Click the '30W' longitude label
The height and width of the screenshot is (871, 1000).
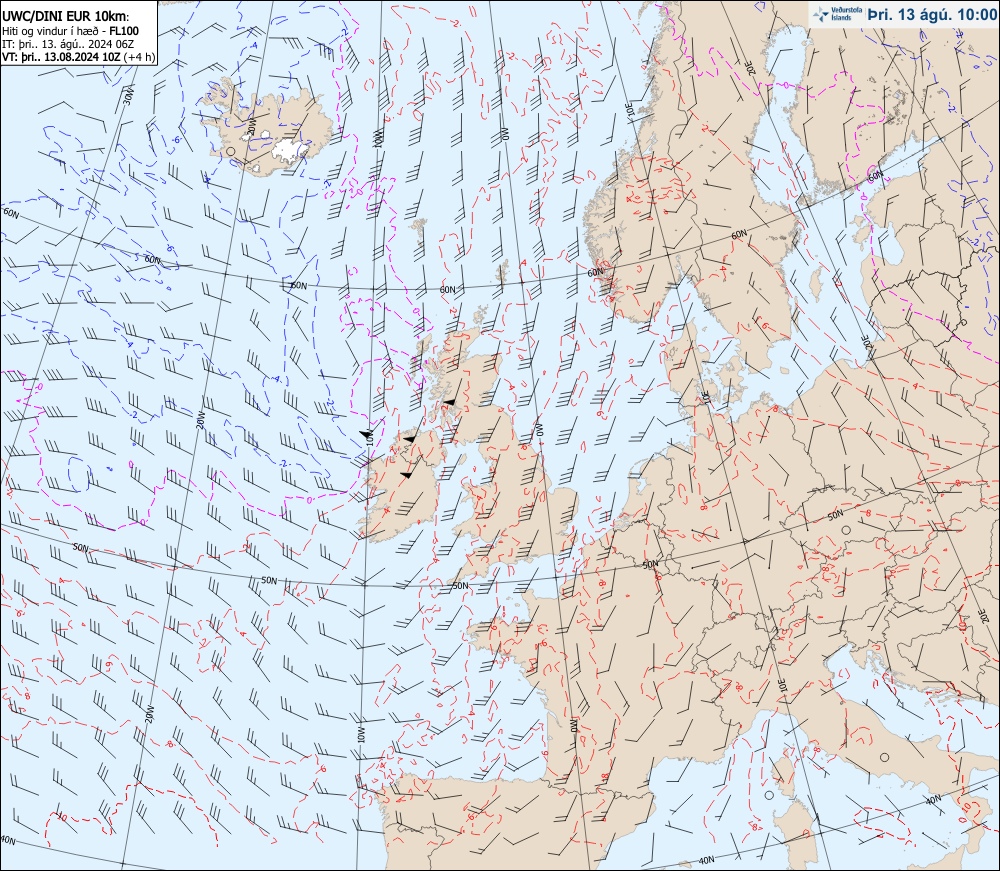[129, 98]
